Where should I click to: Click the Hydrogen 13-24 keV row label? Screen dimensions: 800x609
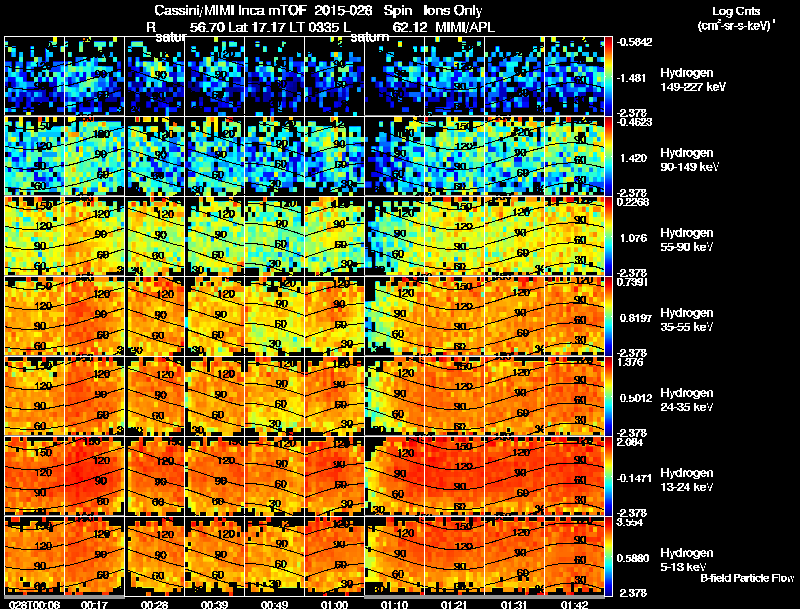click(x=687, y=480)
